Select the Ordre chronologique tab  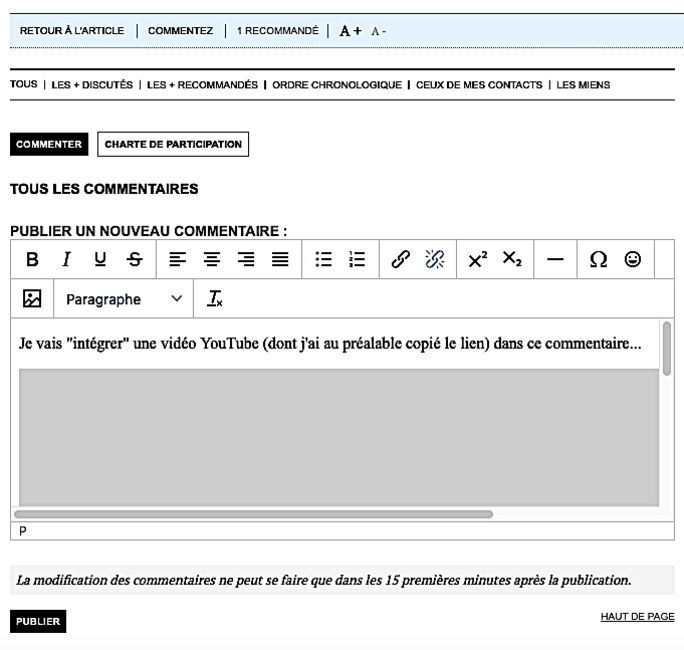337,85
